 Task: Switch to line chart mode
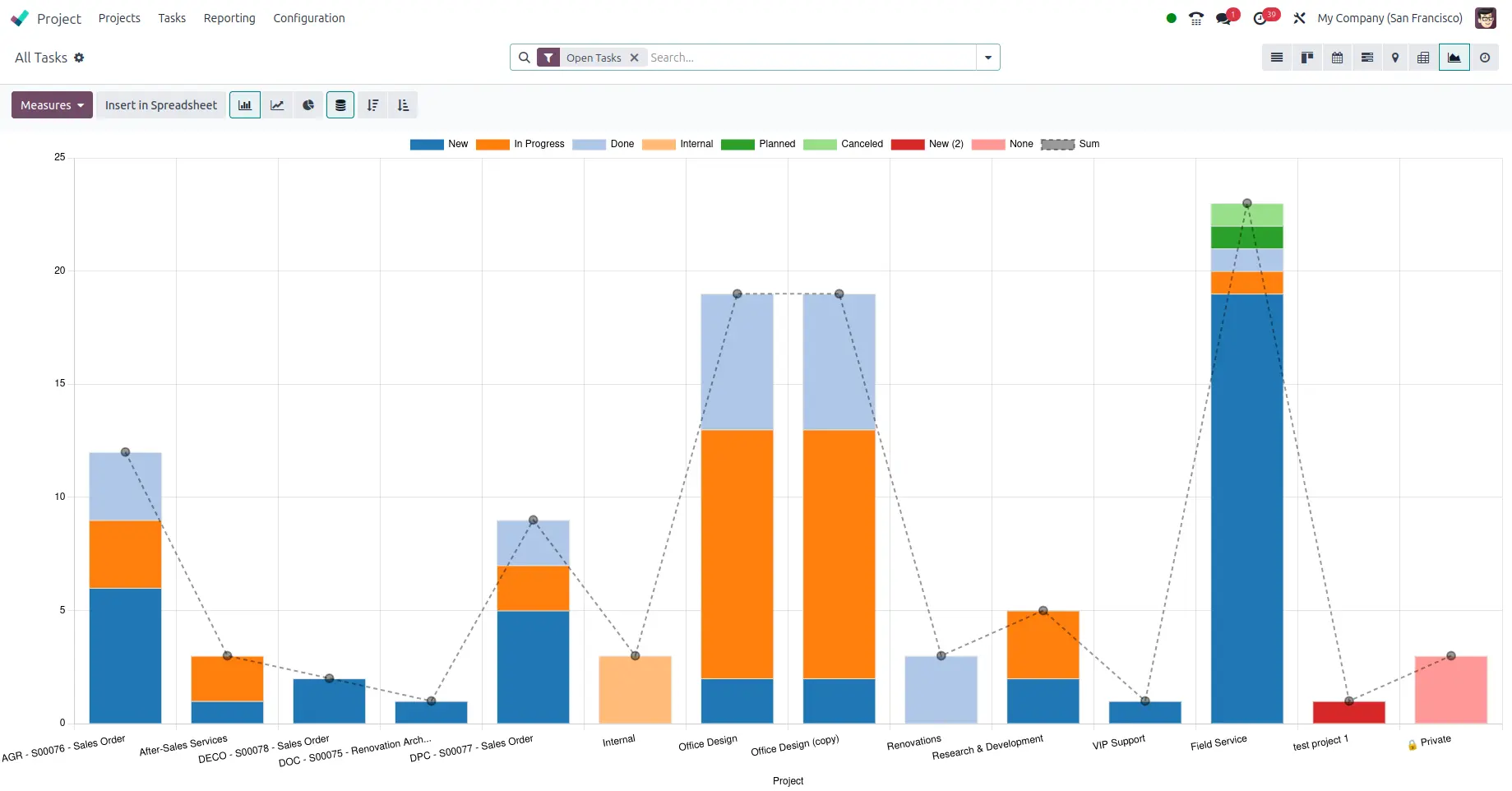(x=277, y=105)
